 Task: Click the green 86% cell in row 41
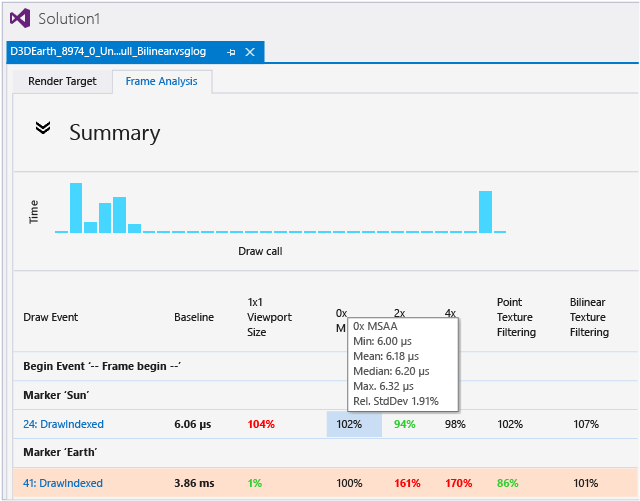[x=508, y=483]
